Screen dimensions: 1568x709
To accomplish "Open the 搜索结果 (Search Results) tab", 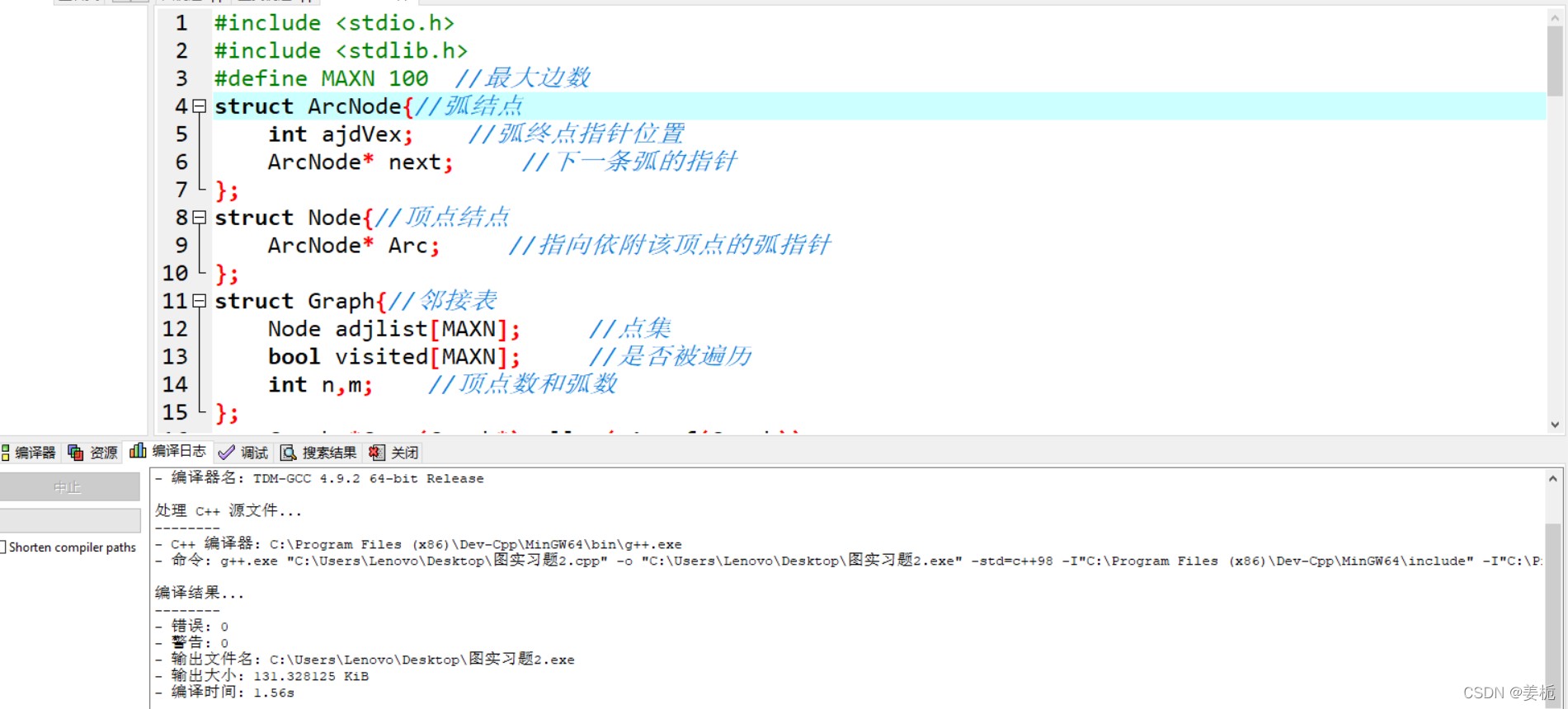I will pyautogui.click(x=319, y=453).
